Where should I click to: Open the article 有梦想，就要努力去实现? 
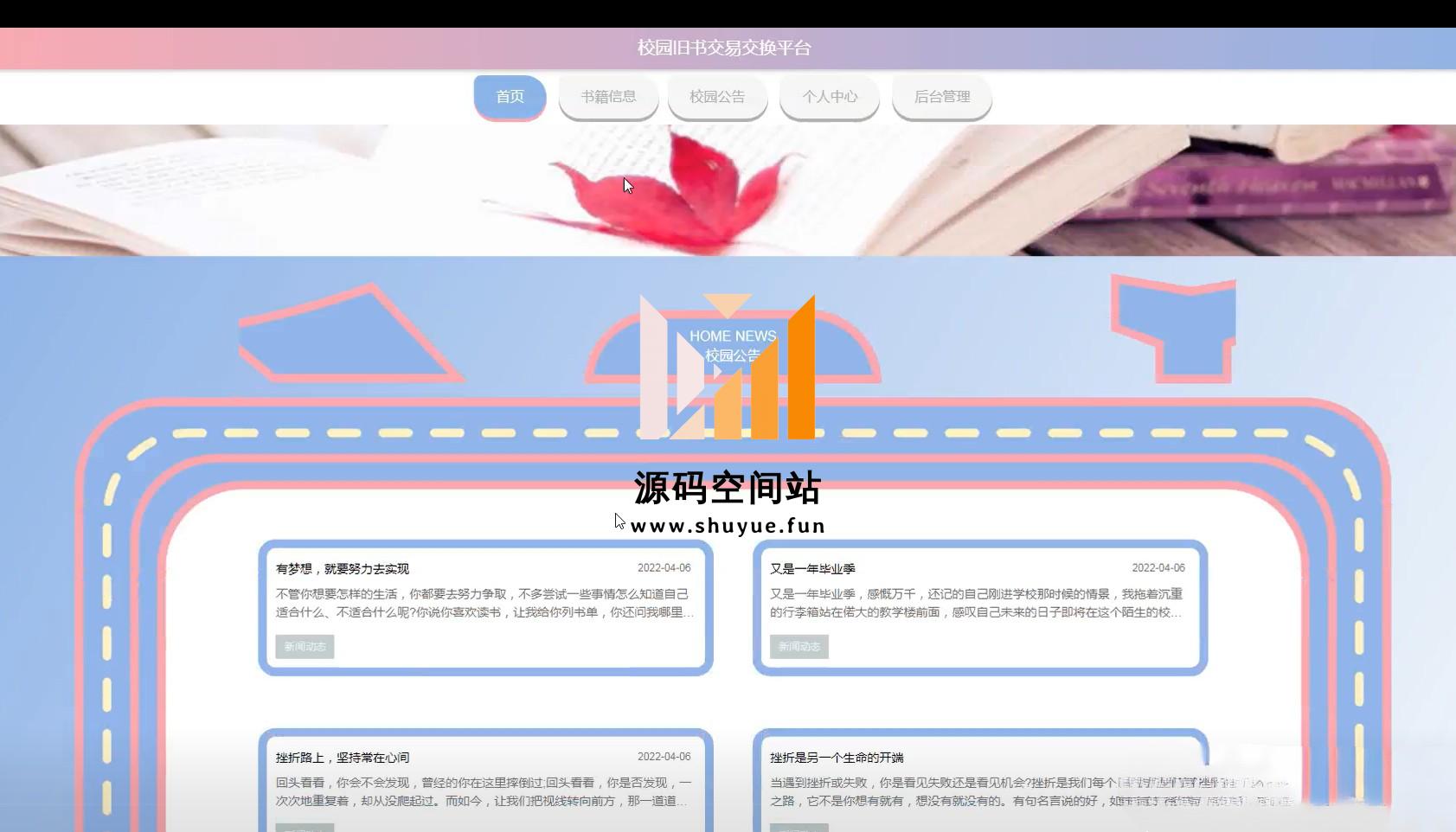343,569
